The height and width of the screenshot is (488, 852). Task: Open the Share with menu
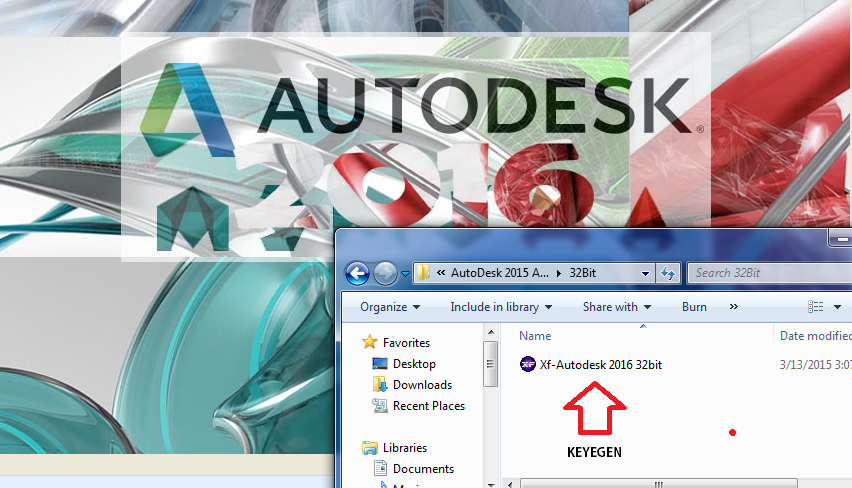click(617, 307)
